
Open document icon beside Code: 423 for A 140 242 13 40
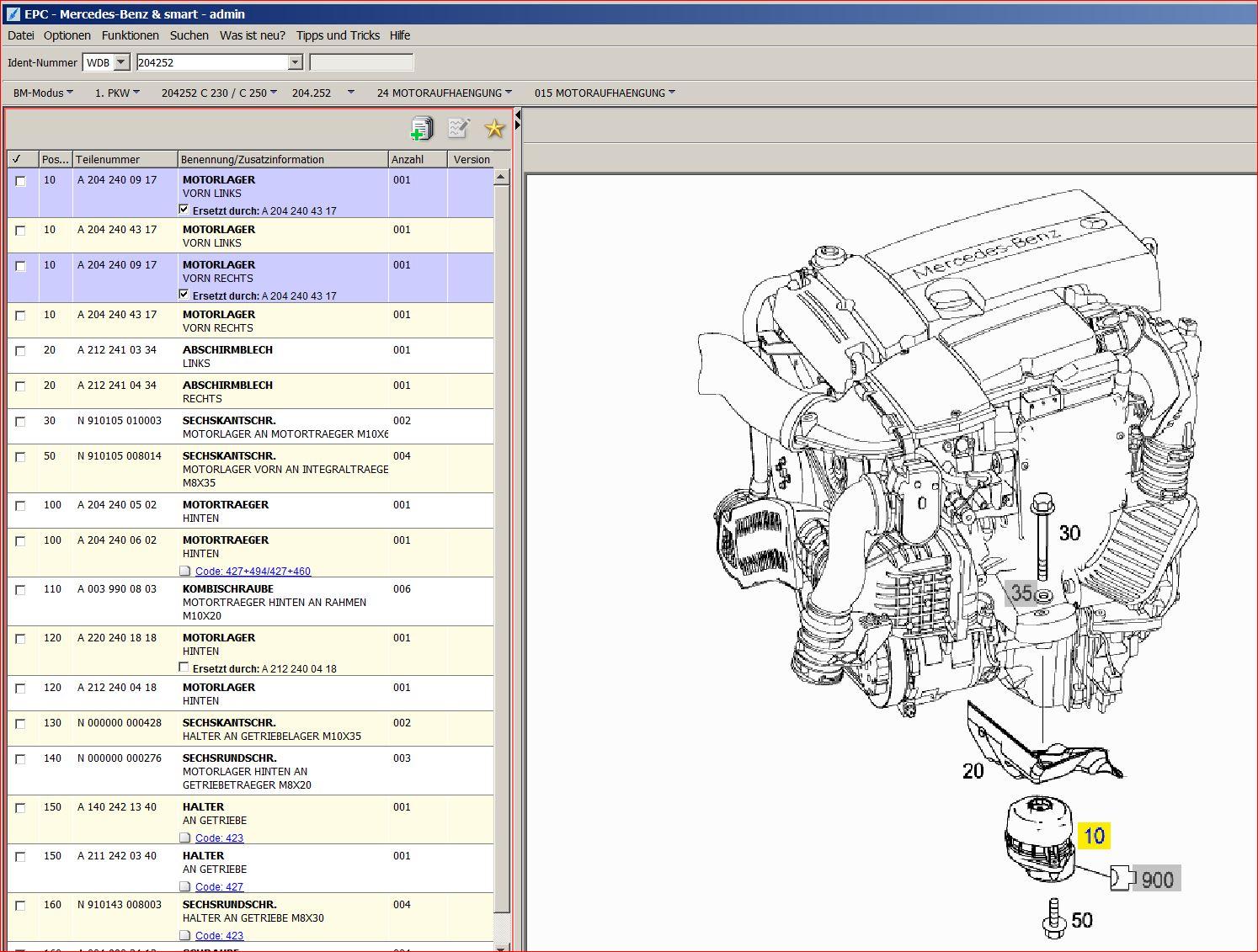(x=185, y=838)
